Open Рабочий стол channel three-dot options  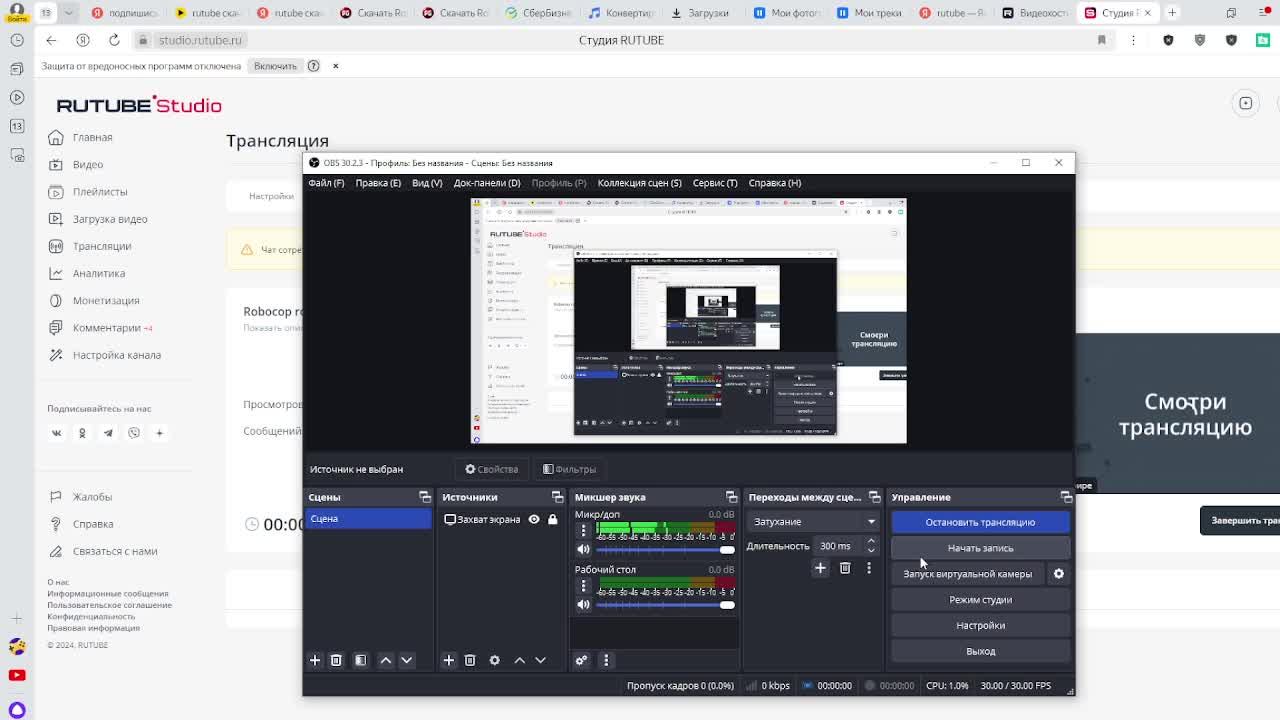click(x=584, y=585)
